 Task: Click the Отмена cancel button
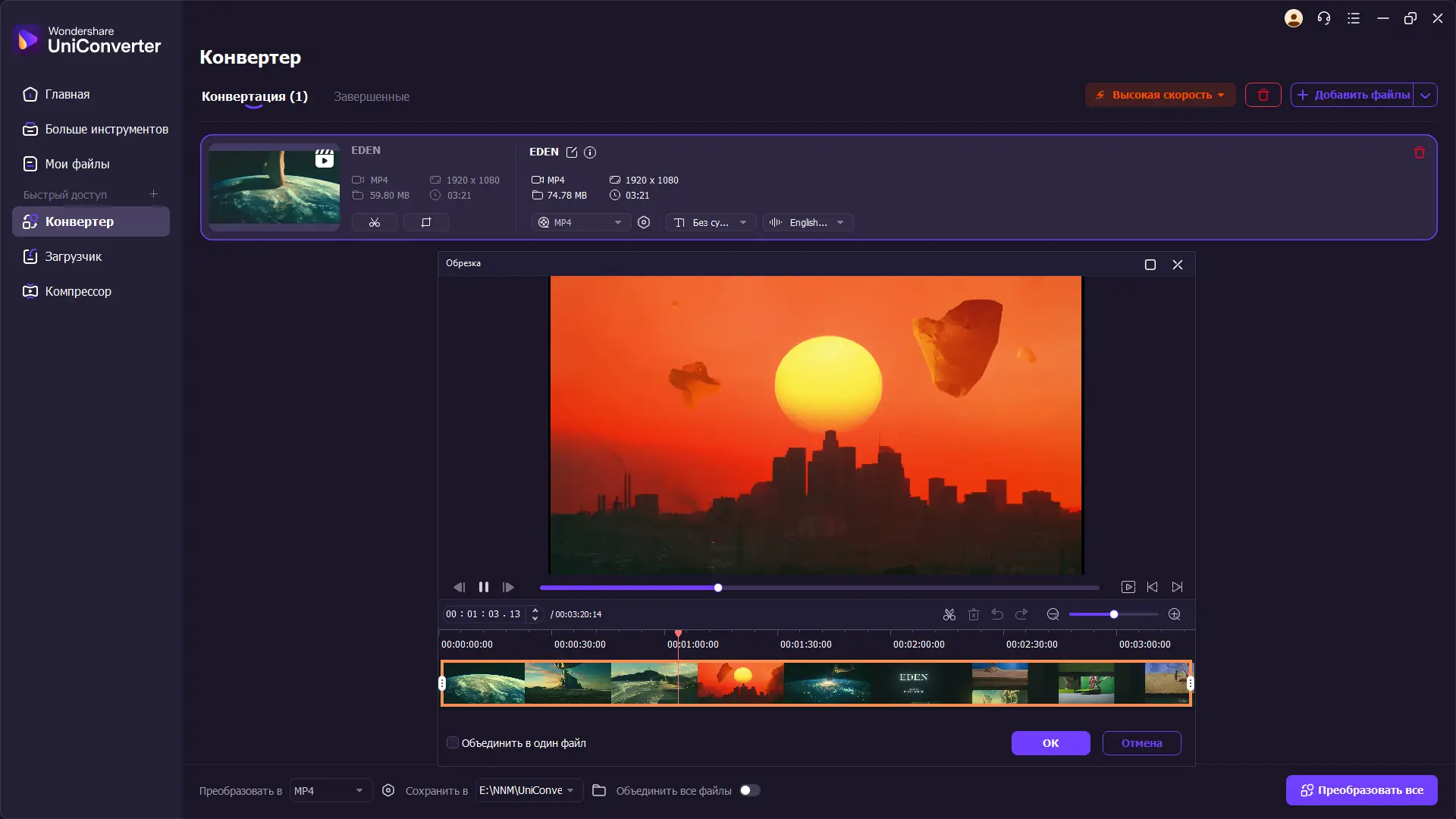tap(1141, 743)
